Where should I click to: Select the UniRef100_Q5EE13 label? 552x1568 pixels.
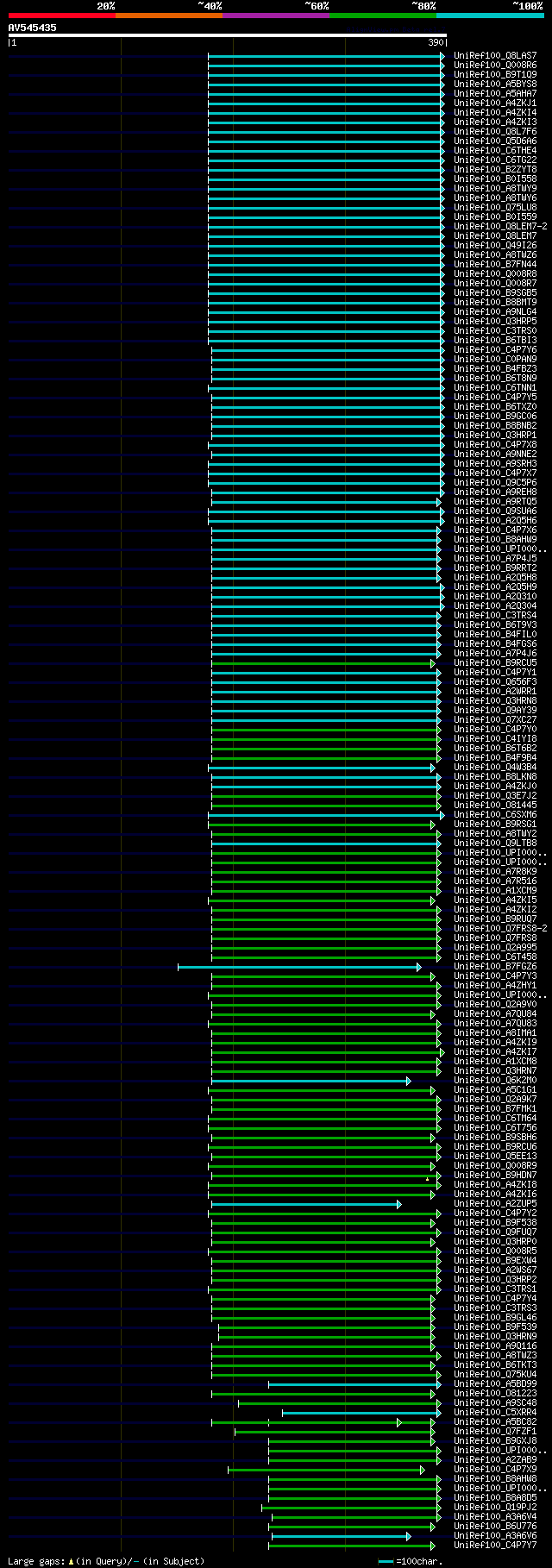pos(495,1157)
